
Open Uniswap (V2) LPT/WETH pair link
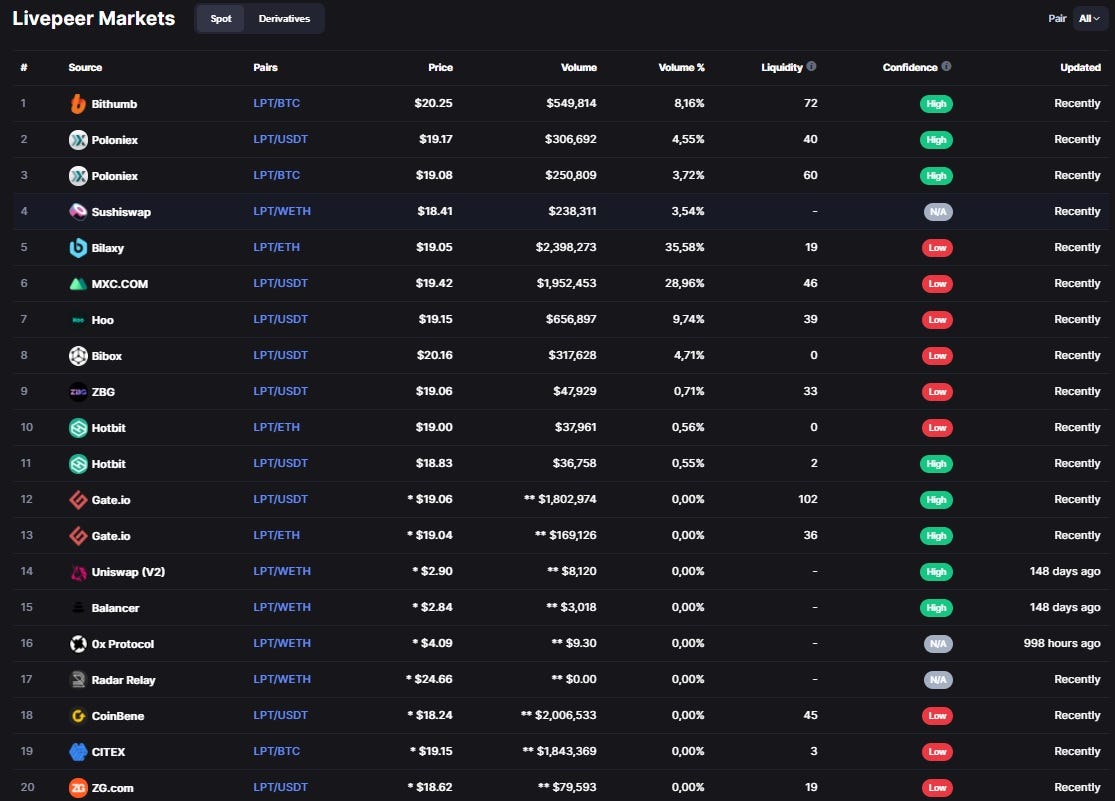(x=282, y=571)
